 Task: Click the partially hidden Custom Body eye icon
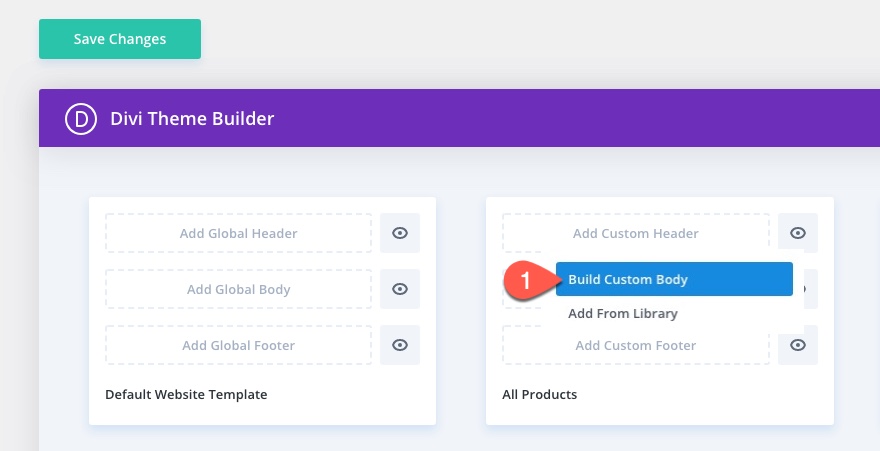pos(806,289)
